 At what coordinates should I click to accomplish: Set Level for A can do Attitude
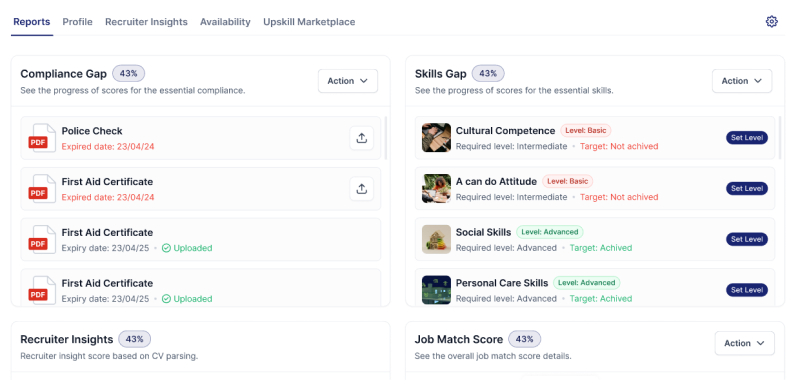[747, 188]
